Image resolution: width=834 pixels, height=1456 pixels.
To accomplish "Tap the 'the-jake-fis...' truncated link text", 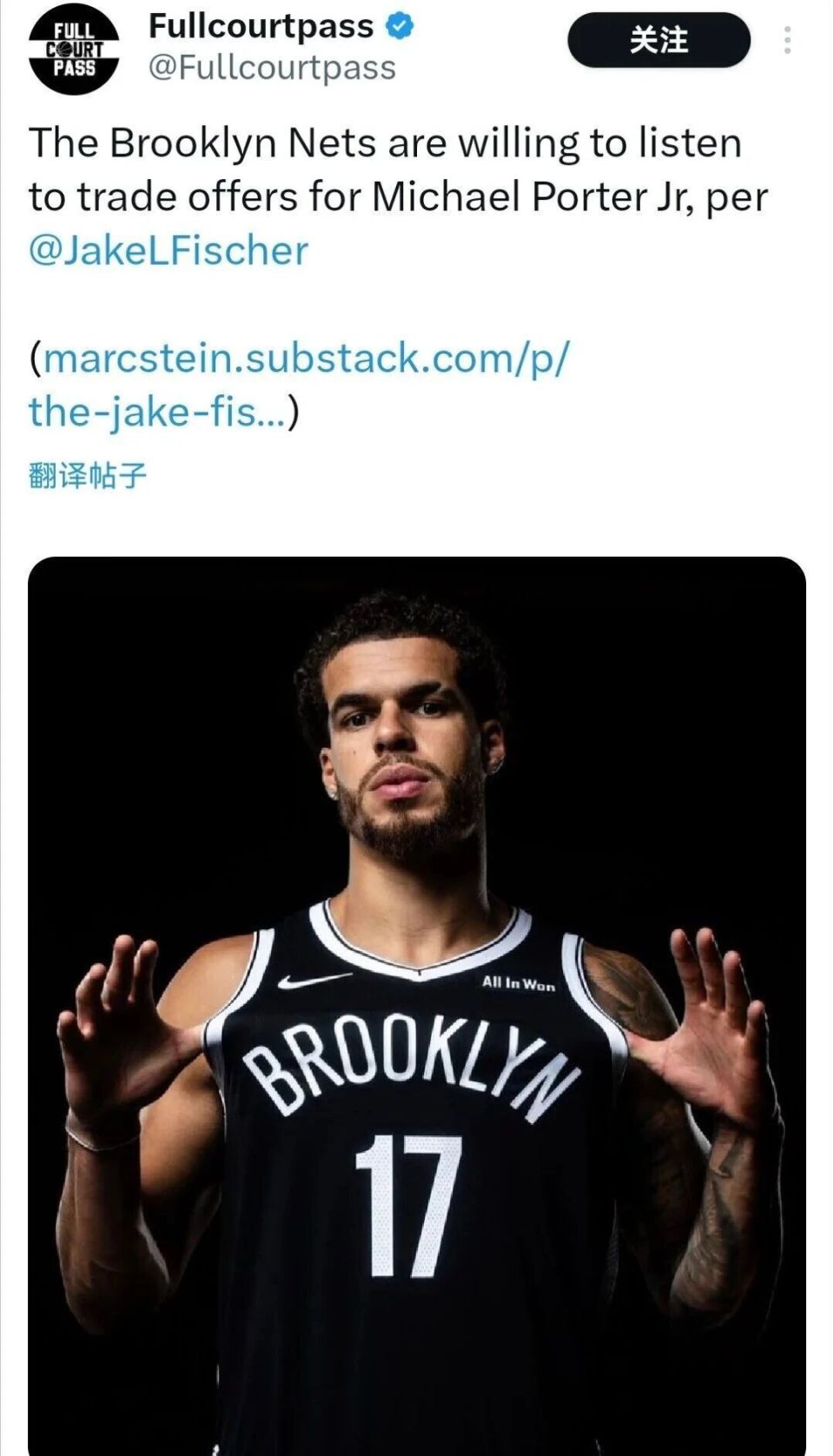I will coord(158,412).
